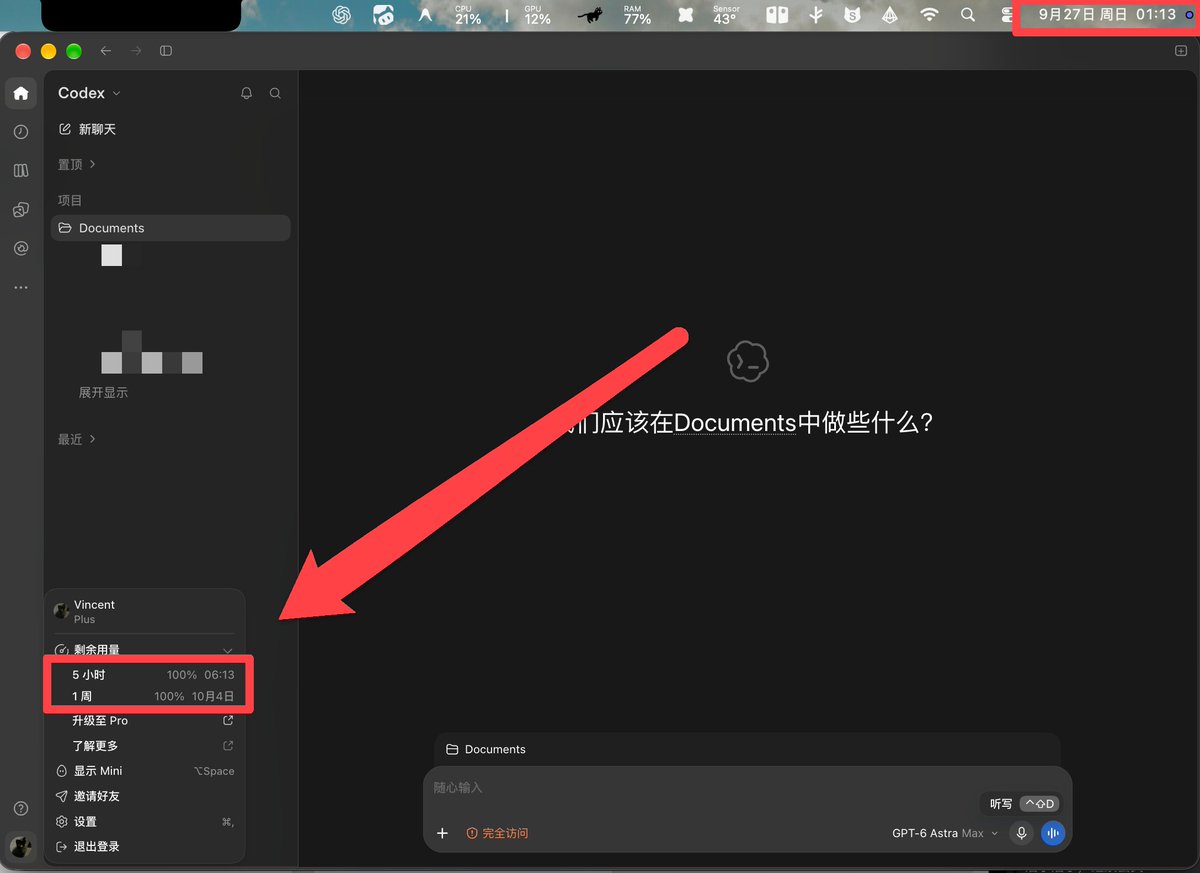Choose 邀请好友 in the account menu
1200x873 pixels.
pos(145,796)
